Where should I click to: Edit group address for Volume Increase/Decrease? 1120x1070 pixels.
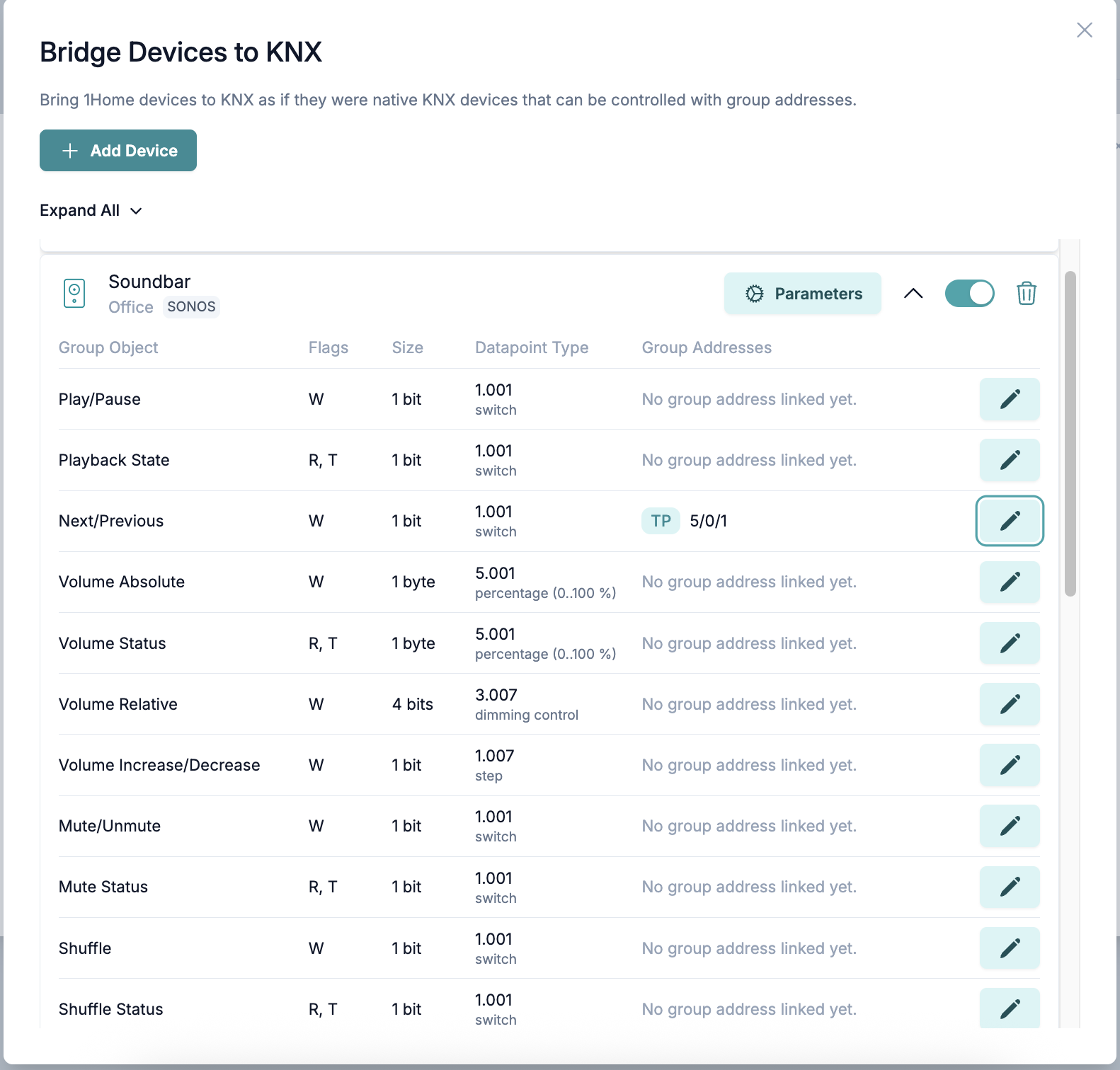1010,765
